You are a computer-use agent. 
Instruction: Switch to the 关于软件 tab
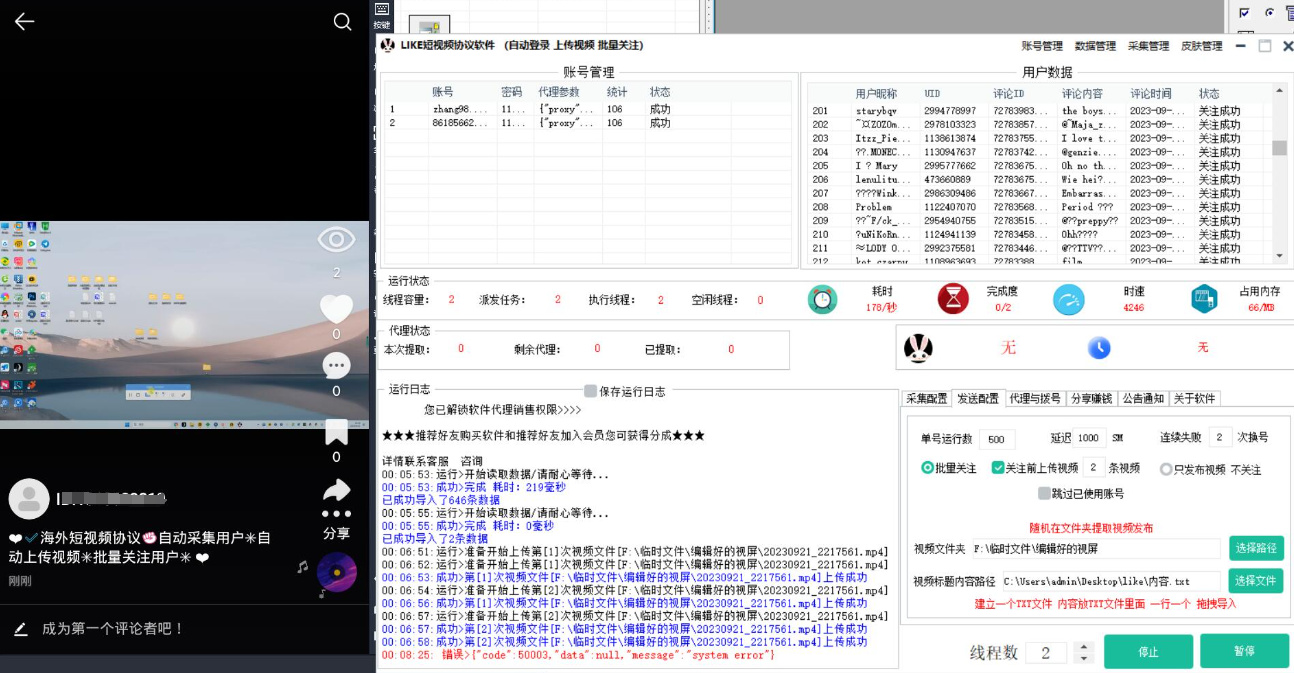(x=1195, y=398)
